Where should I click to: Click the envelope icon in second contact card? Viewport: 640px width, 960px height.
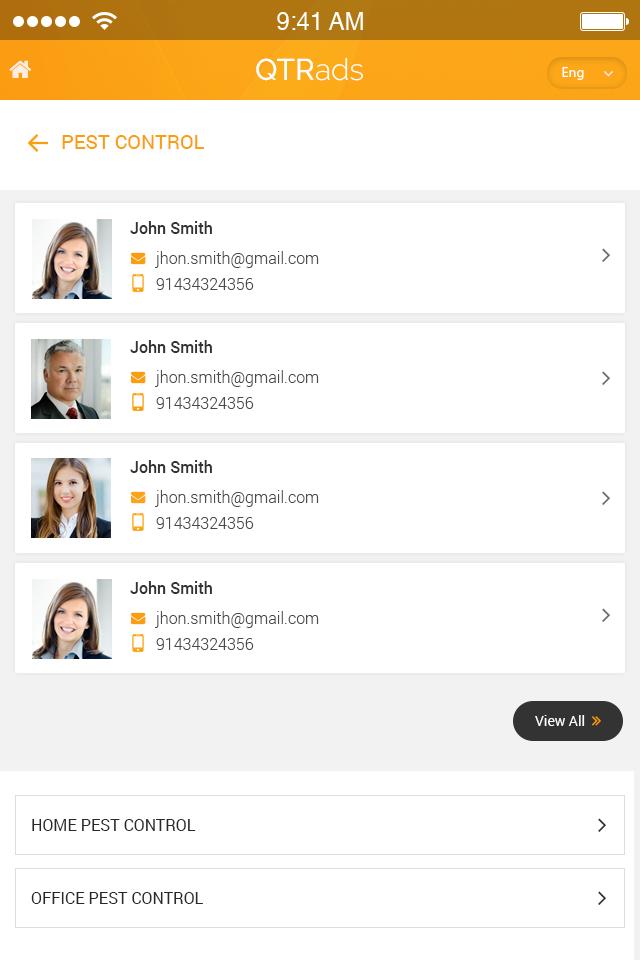(138, 378)
